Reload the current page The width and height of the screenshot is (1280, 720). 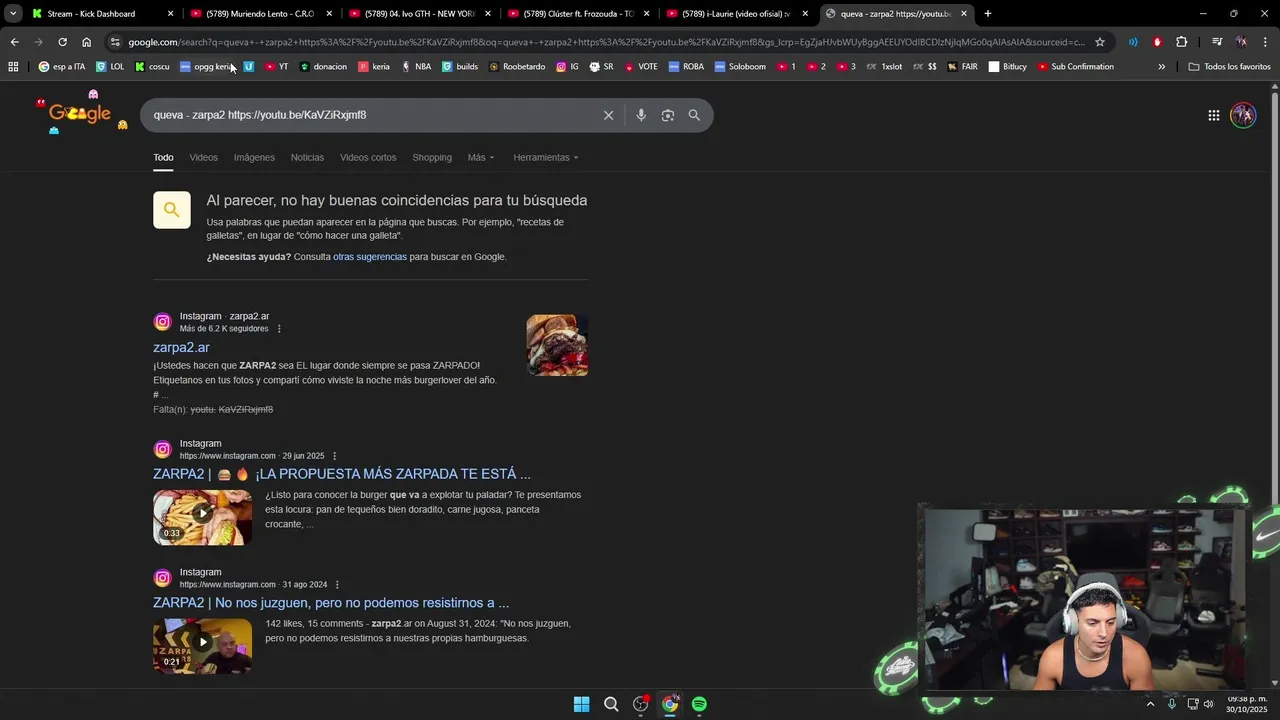coord(62,42)
